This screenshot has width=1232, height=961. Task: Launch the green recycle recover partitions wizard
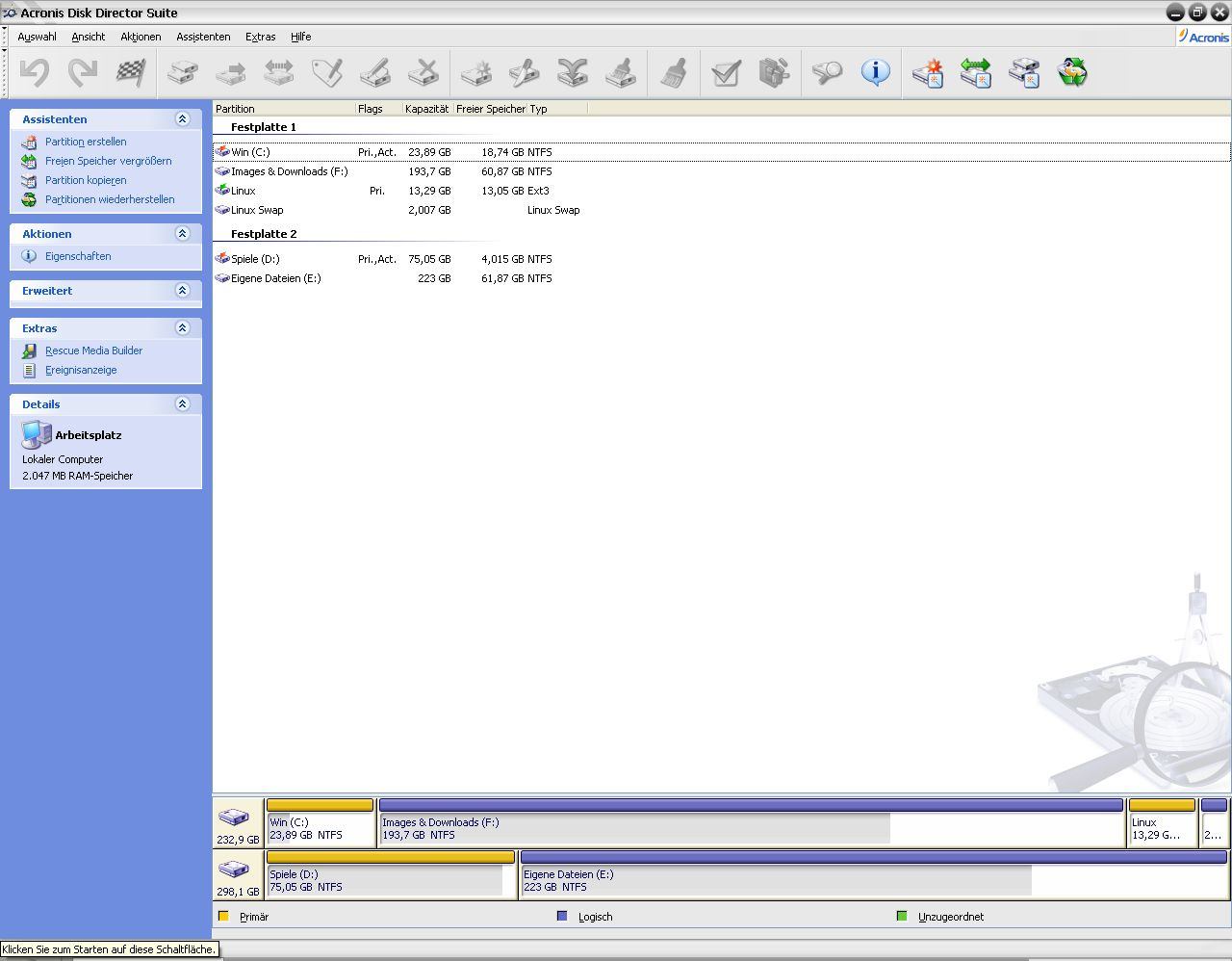1072,72
